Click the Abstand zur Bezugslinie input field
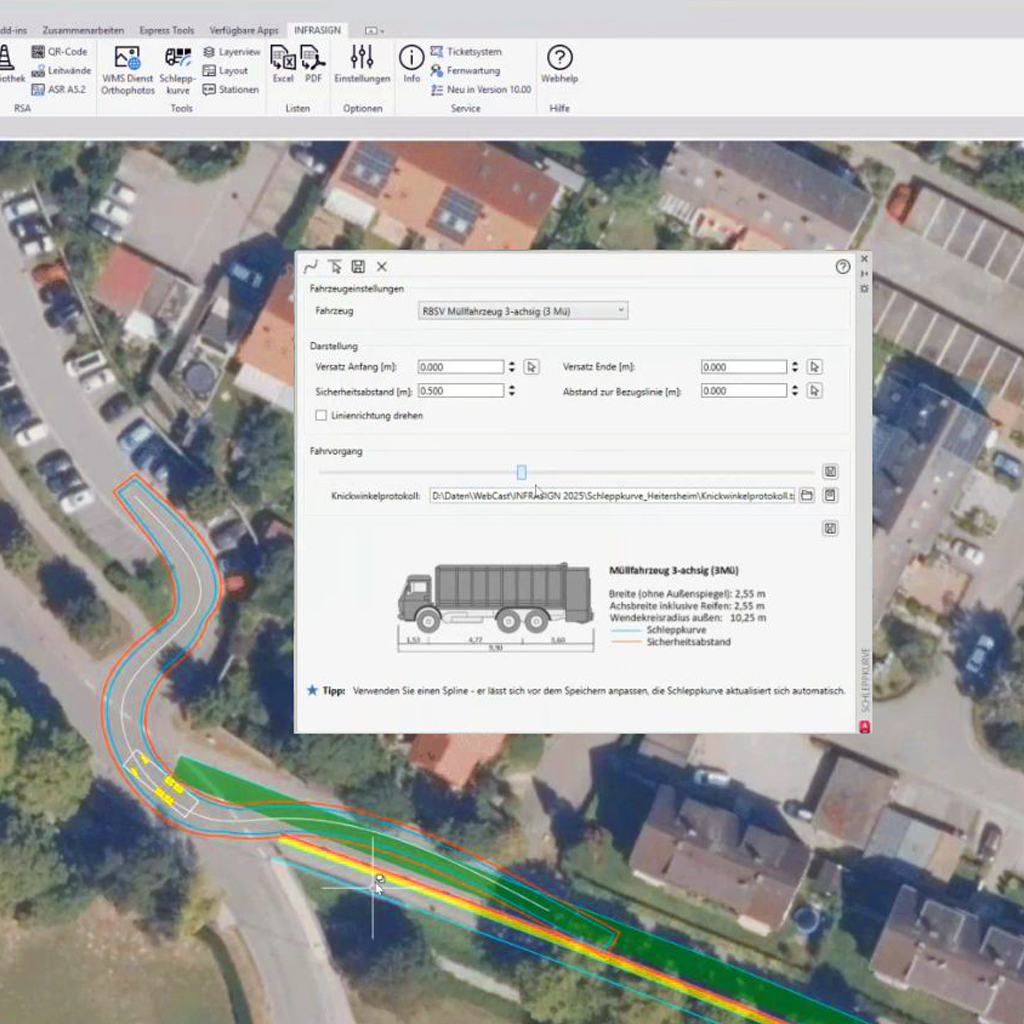Image resolution: width=1024 pixels, height=1024 pixels. 743,391
